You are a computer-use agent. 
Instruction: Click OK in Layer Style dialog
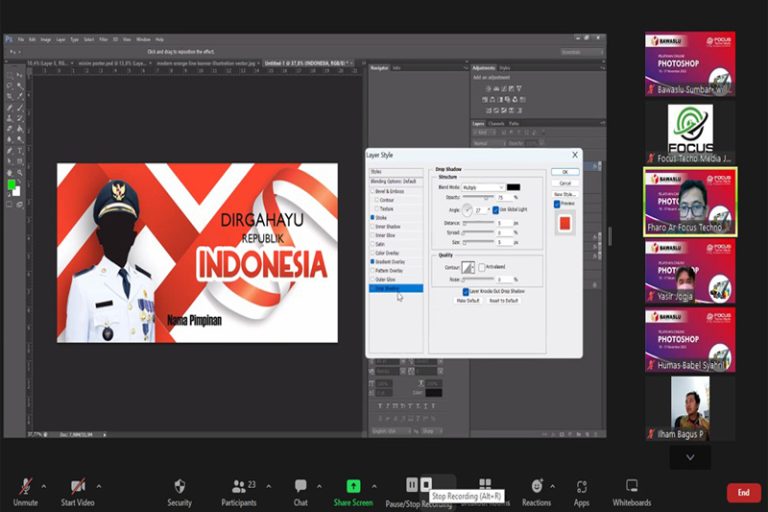[565, 172]
